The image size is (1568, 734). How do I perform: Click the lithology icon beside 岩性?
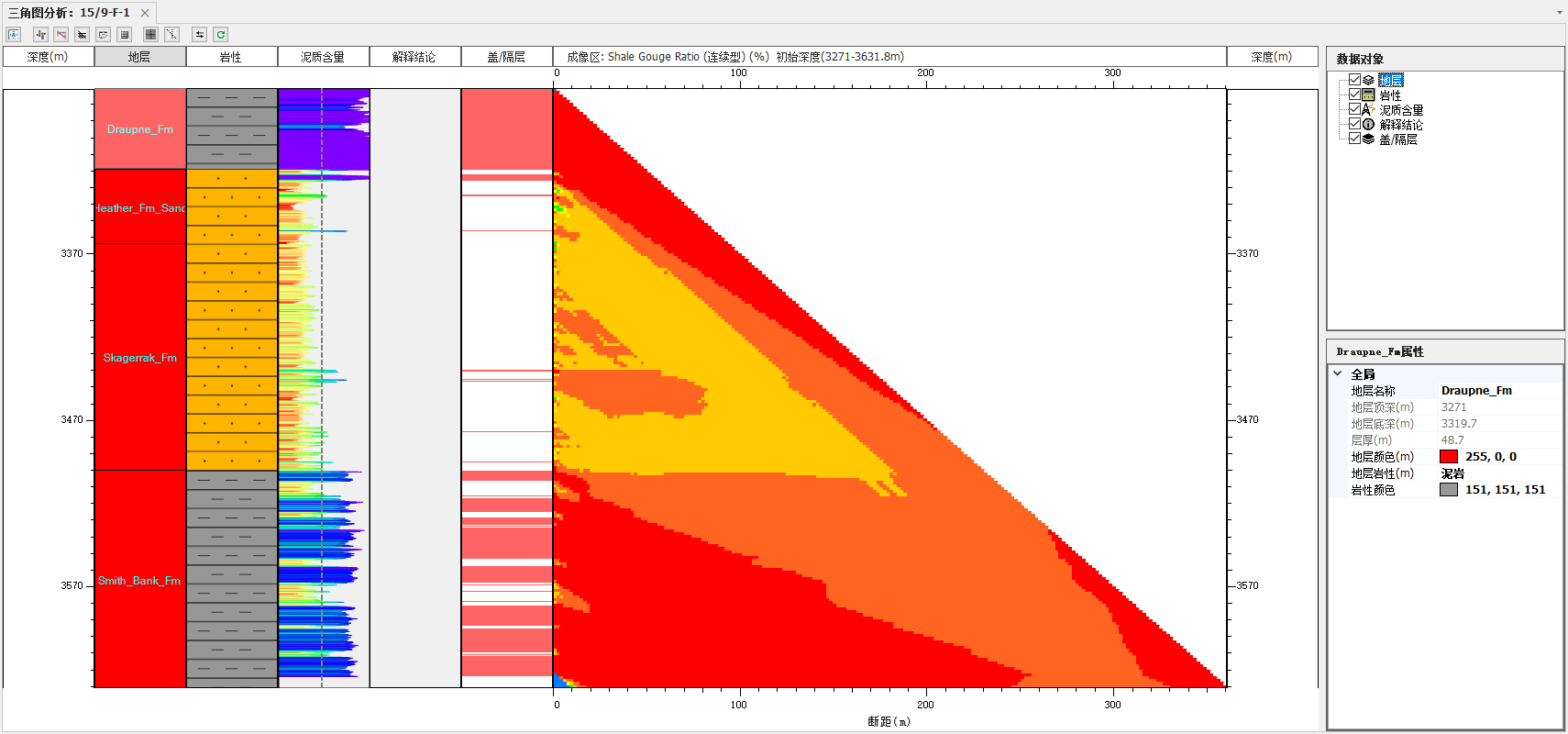(1368, 95)
